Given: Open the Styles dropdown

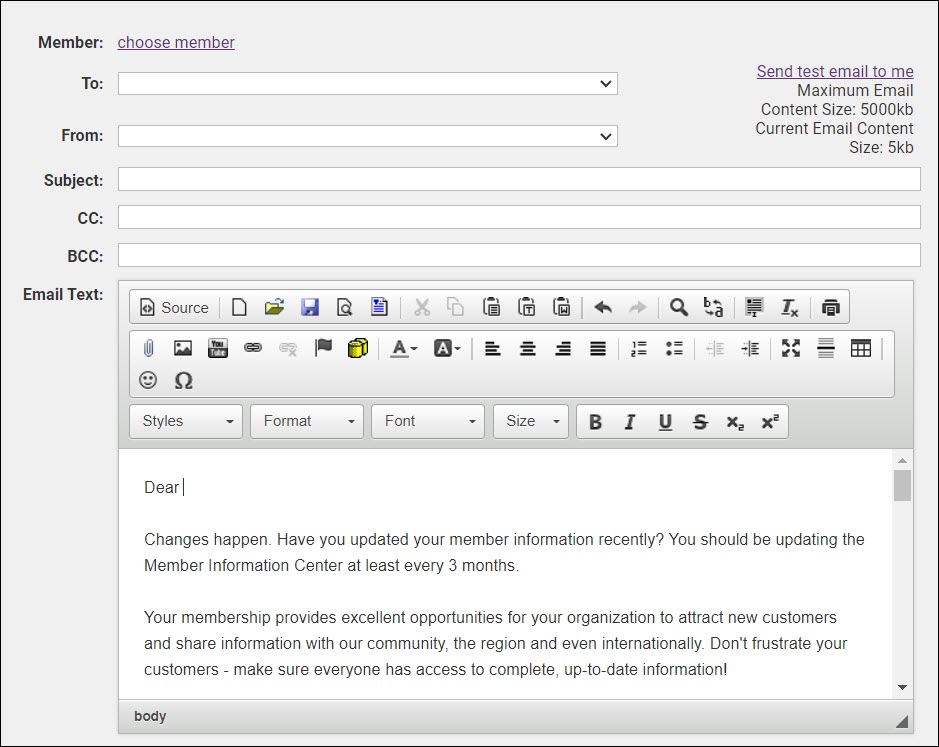Looking at the screenshot, I should pyautogui.click(x=186, y=422).
